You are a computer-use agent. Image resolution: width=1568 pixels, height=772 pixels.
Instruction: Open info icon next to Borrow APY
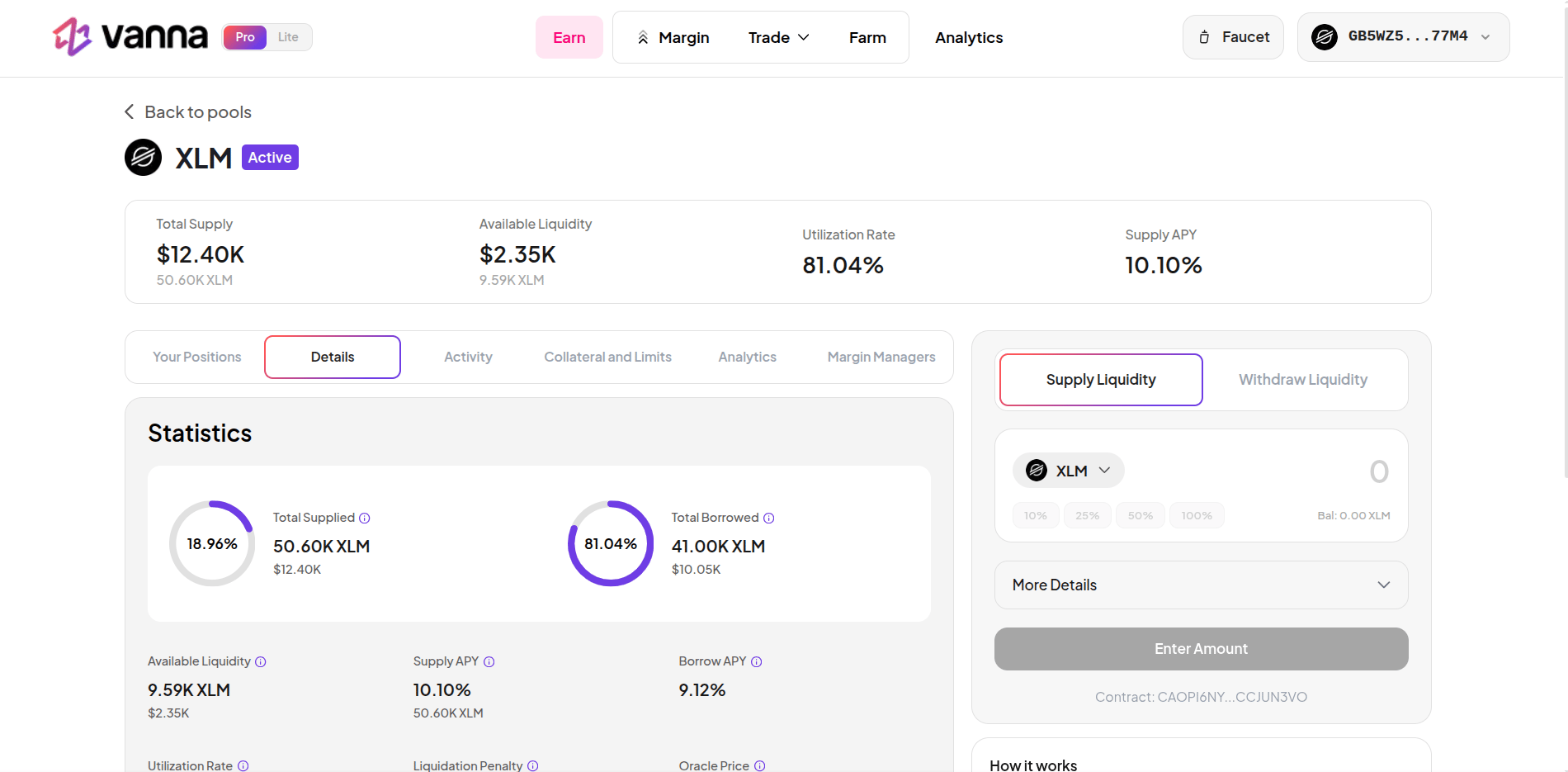(757, 661)
